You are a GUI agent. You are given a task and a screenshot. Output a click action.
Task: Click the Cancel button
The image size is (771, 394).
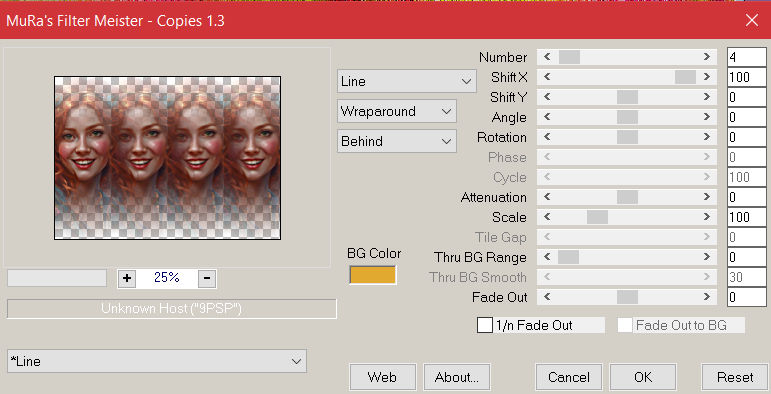(569, 377)
